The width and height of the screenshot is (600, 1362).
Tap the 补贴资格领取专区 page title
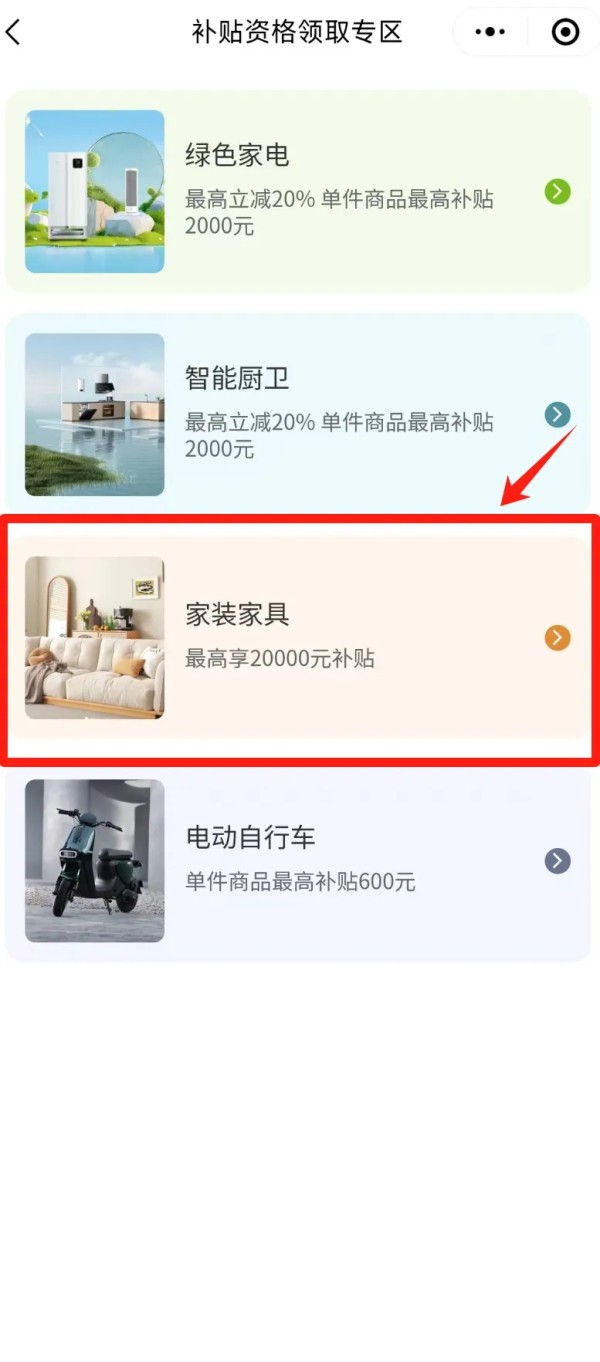pyautogui.click(x=297, y=32)
